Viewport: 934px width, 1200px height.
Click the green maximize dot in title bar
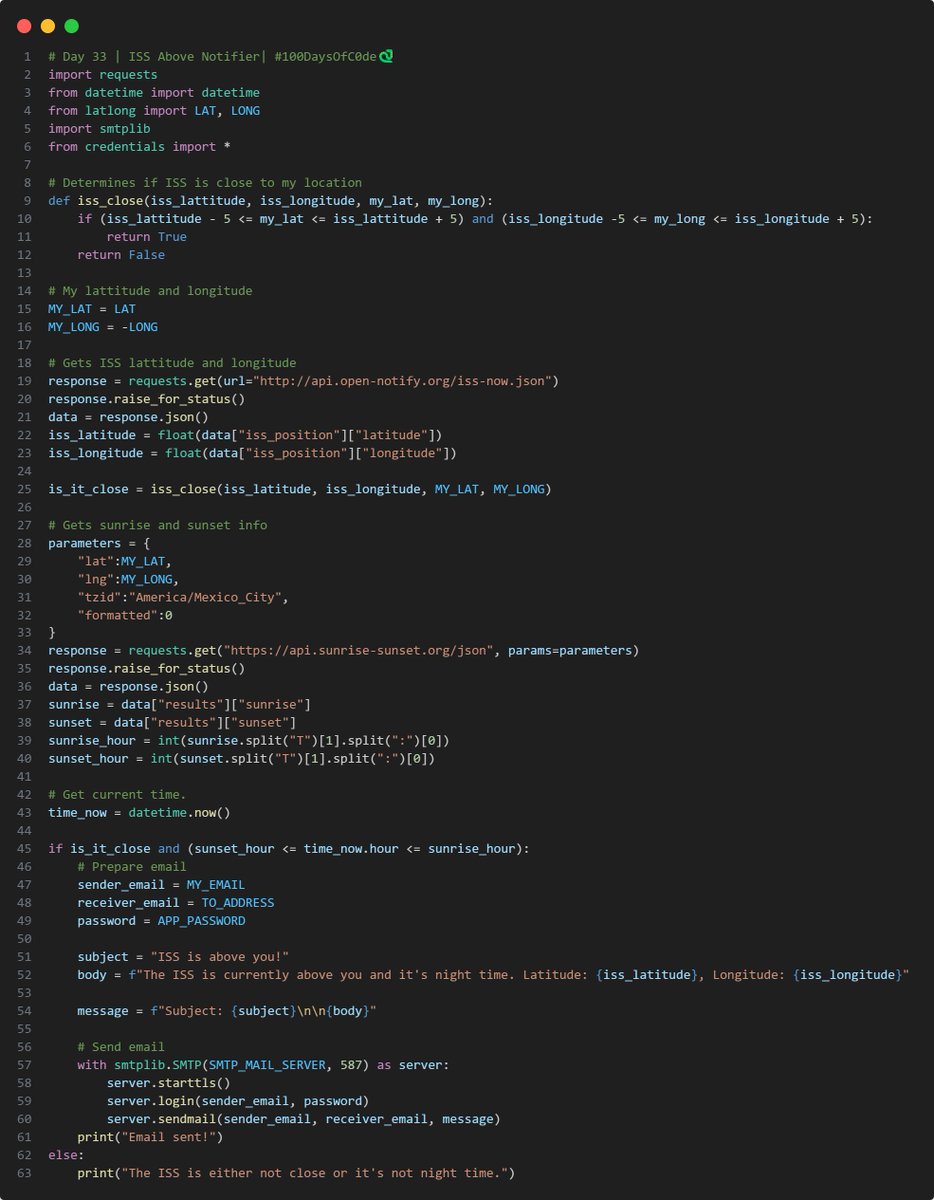click(x=71, y=25)
